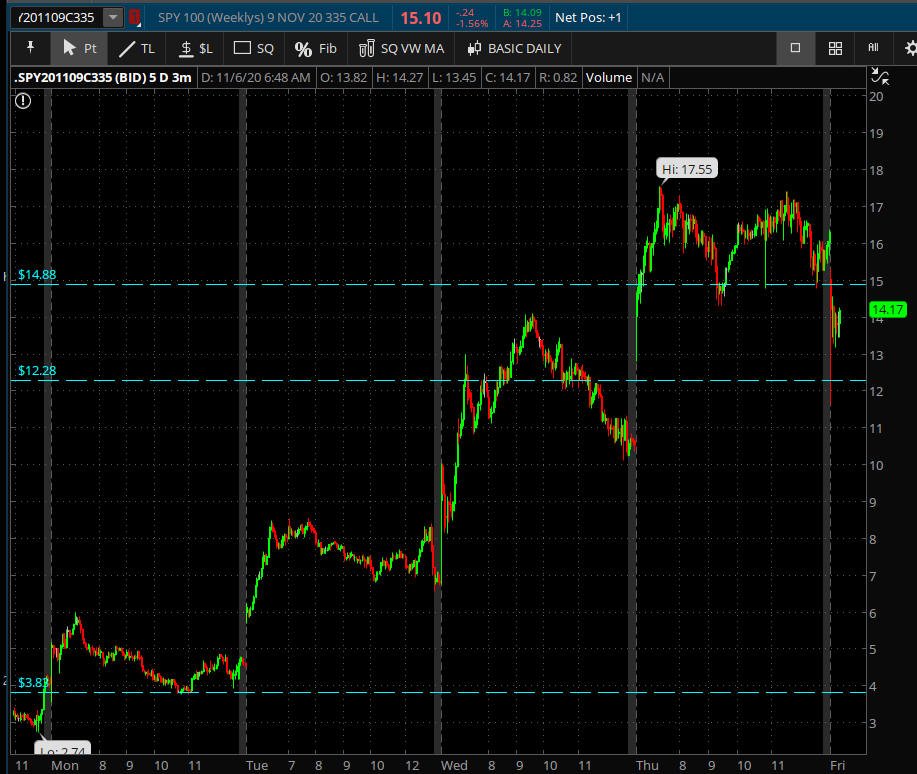917x774 pixels.
Task: Open the SQ VW MA studies set
Action: (401, 48)
